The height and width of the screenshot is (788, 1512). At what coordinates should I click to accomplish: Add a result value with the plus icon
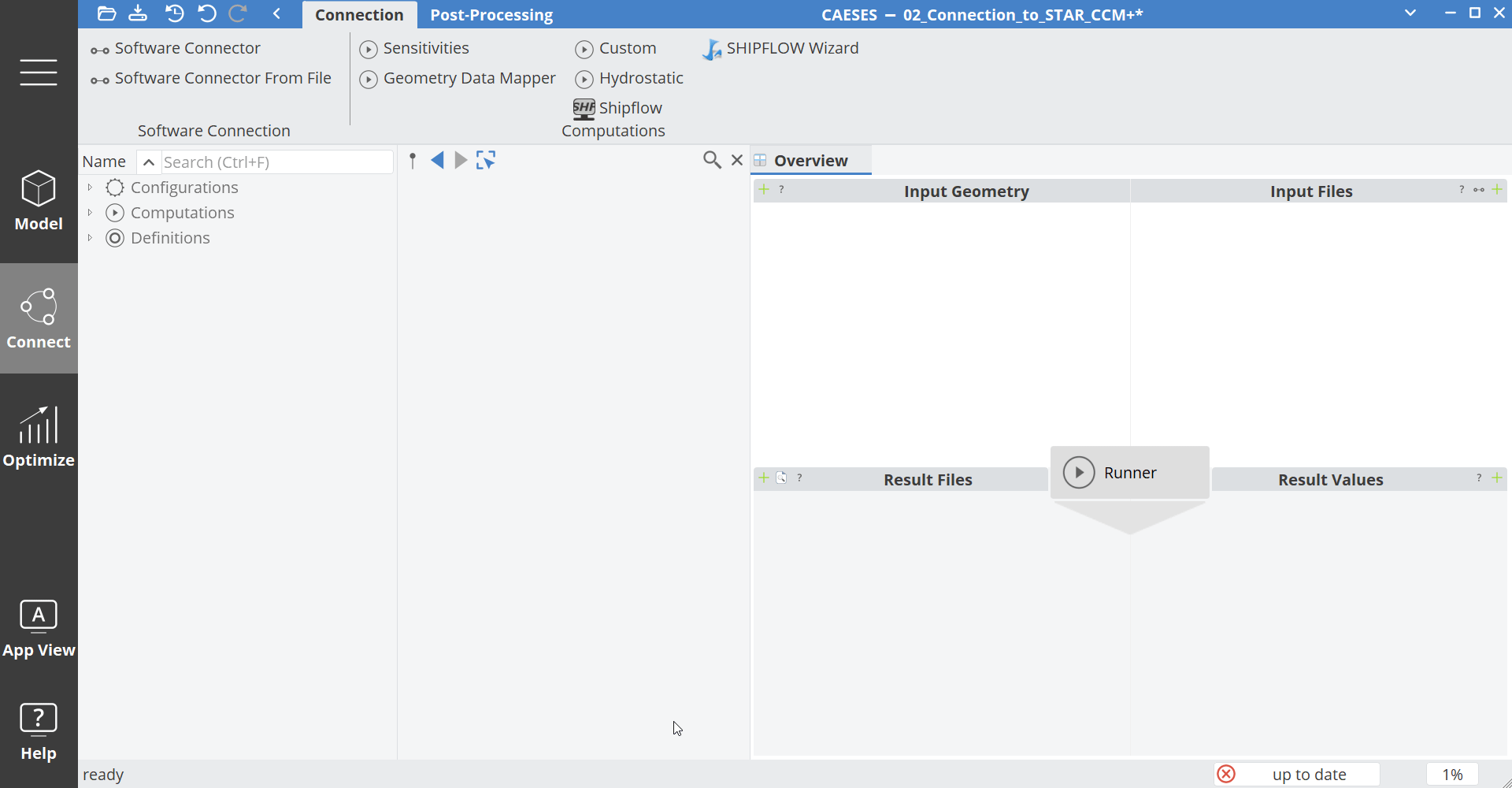(x=1497, y=478)
